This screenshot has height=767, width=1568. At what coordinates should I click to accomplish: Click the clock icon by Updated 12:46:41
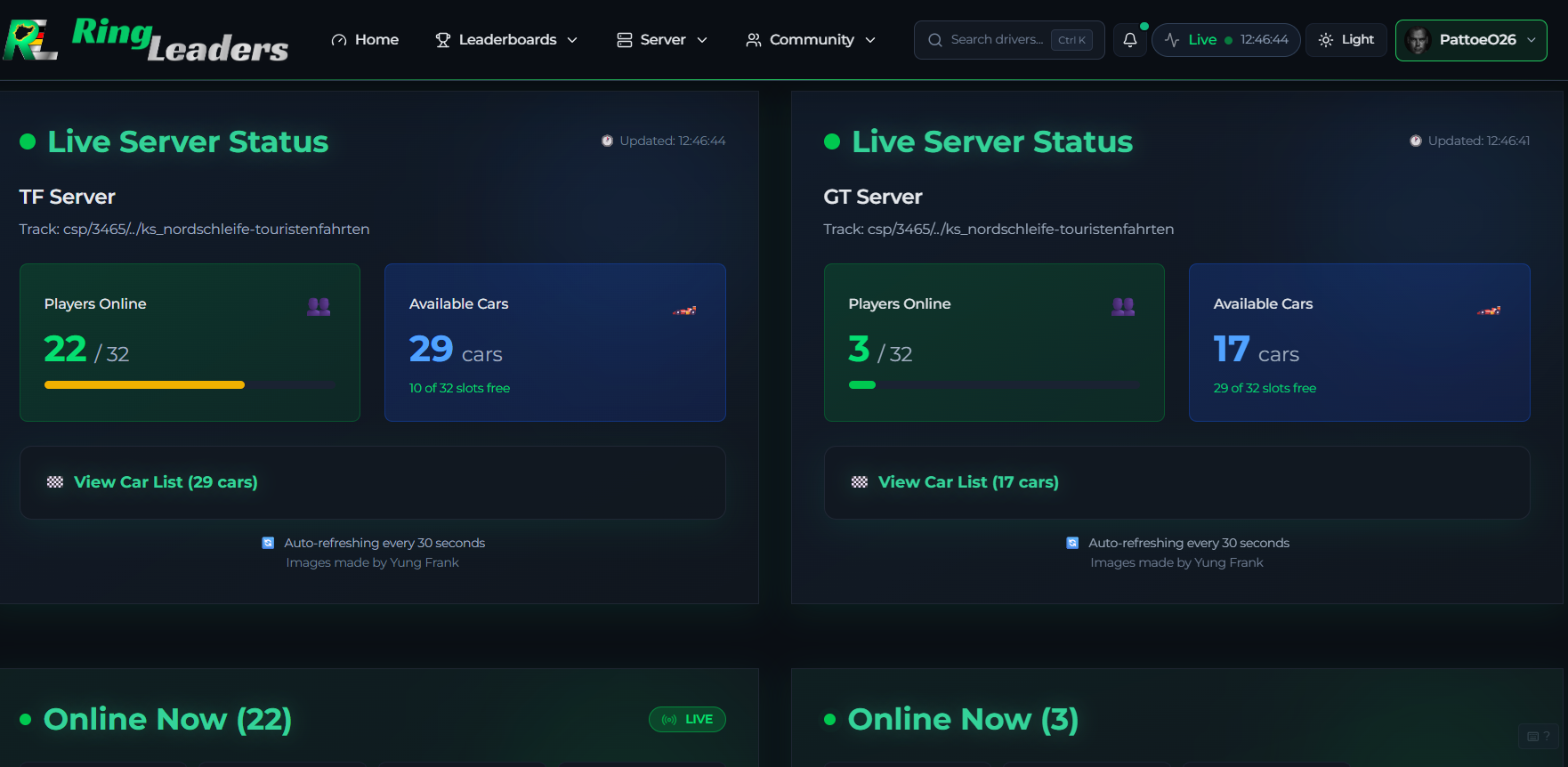click(x=1416, y=141)
